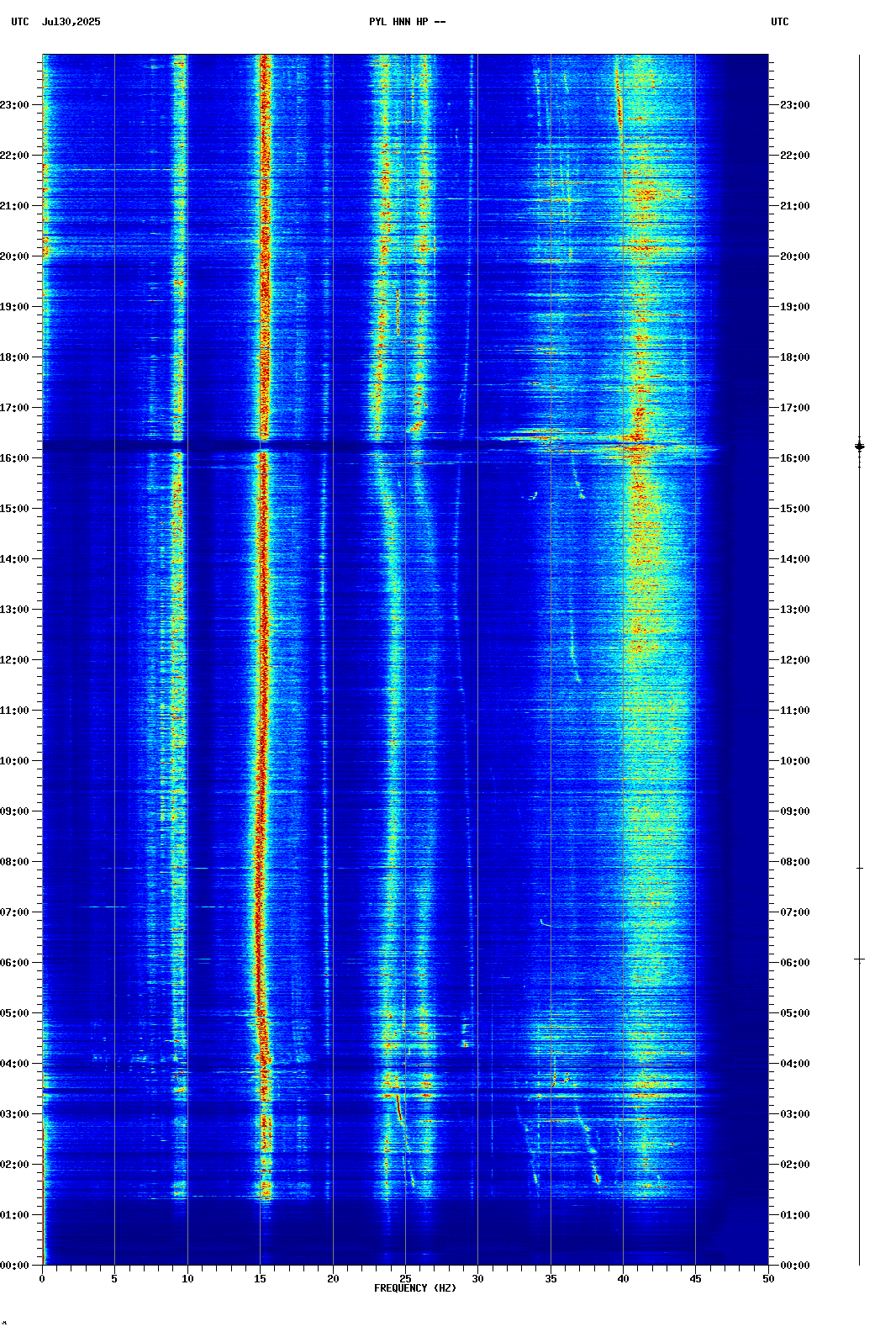Viewport: 896px width, 1332px height.
Task: Click 09:00 on the right time axis
Action: click(795, 811)
